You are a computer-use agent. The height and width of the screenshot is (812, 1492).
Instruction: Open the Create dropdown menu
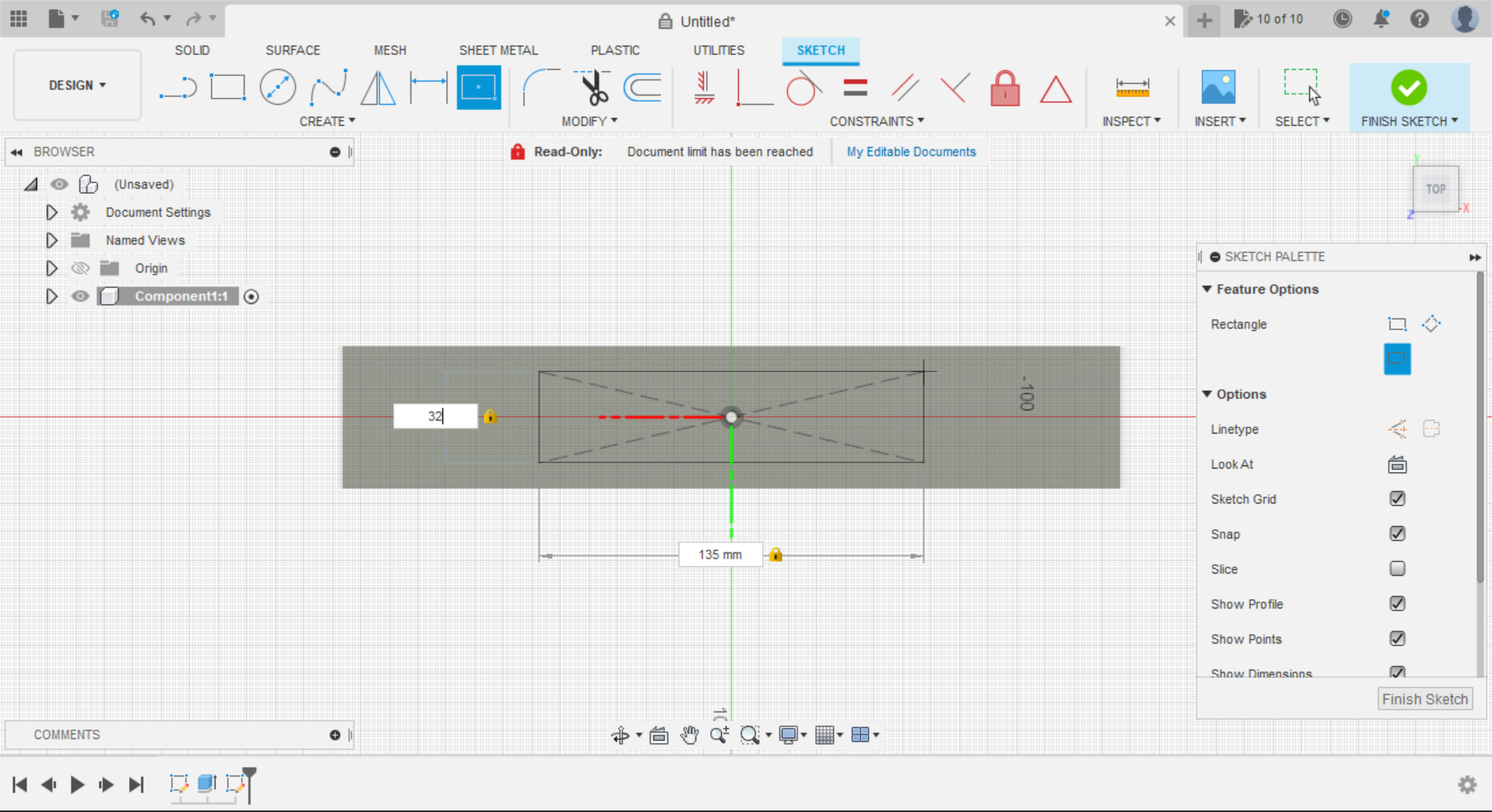pyautogui.click(x=328, y=120)
